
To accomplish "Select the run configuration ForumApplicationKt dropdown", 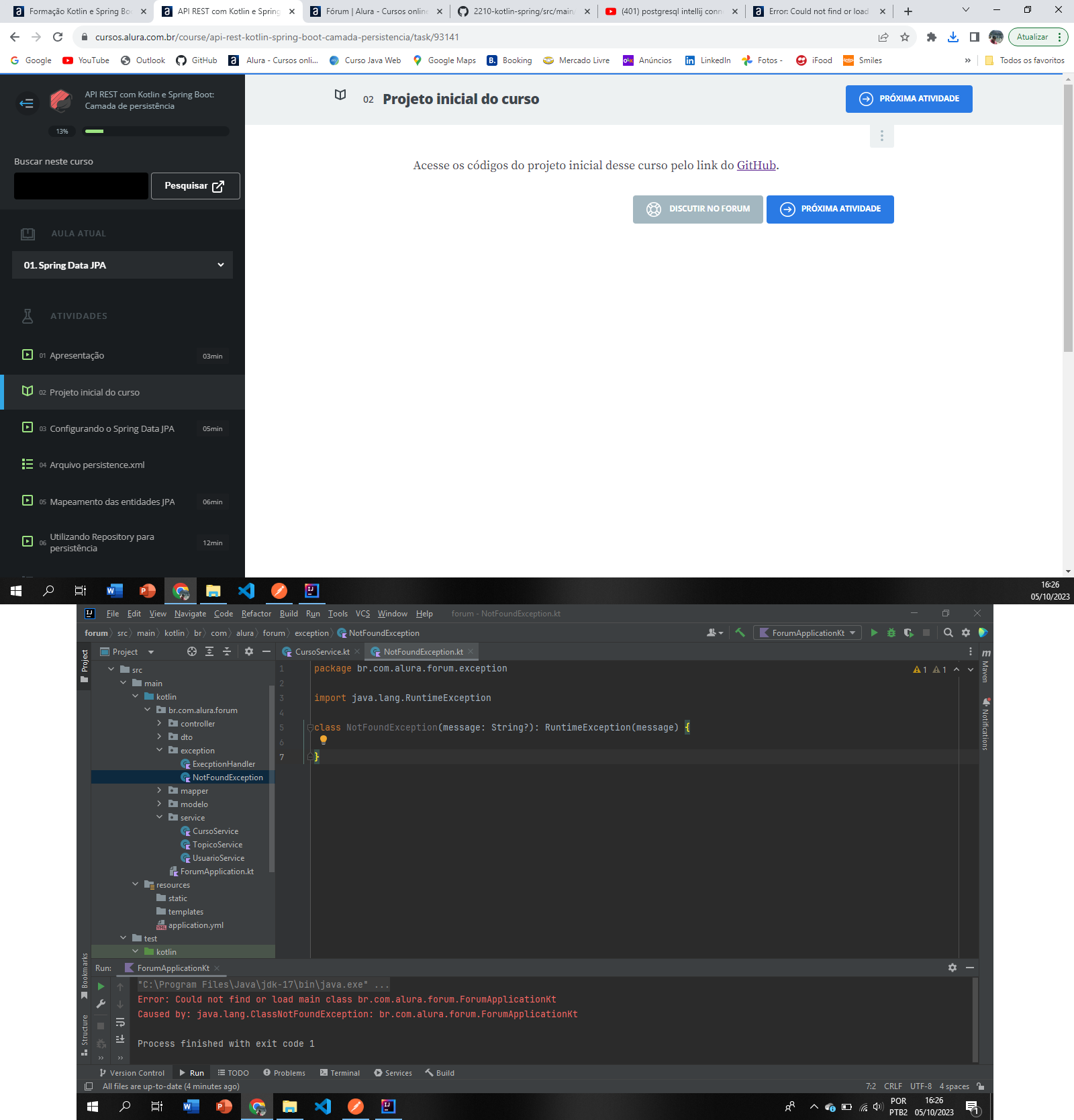I will pyautogui.click(x=808, y=633).
